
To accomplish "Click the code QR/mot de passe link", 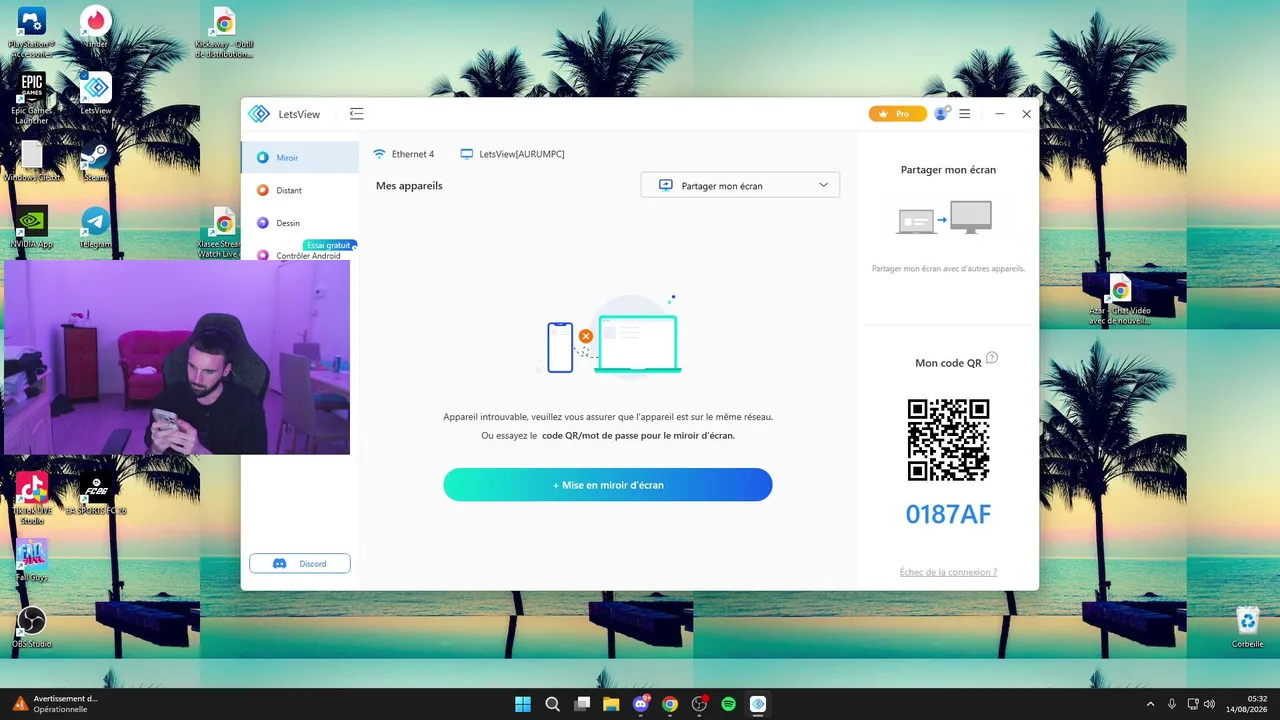I will pos(638,436).
